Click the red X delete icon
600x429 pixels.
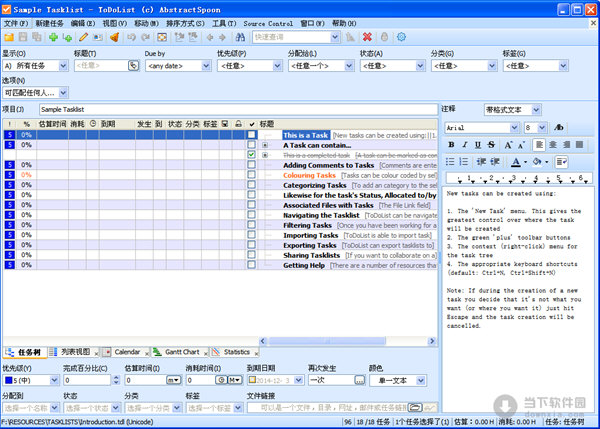point(367,37)
